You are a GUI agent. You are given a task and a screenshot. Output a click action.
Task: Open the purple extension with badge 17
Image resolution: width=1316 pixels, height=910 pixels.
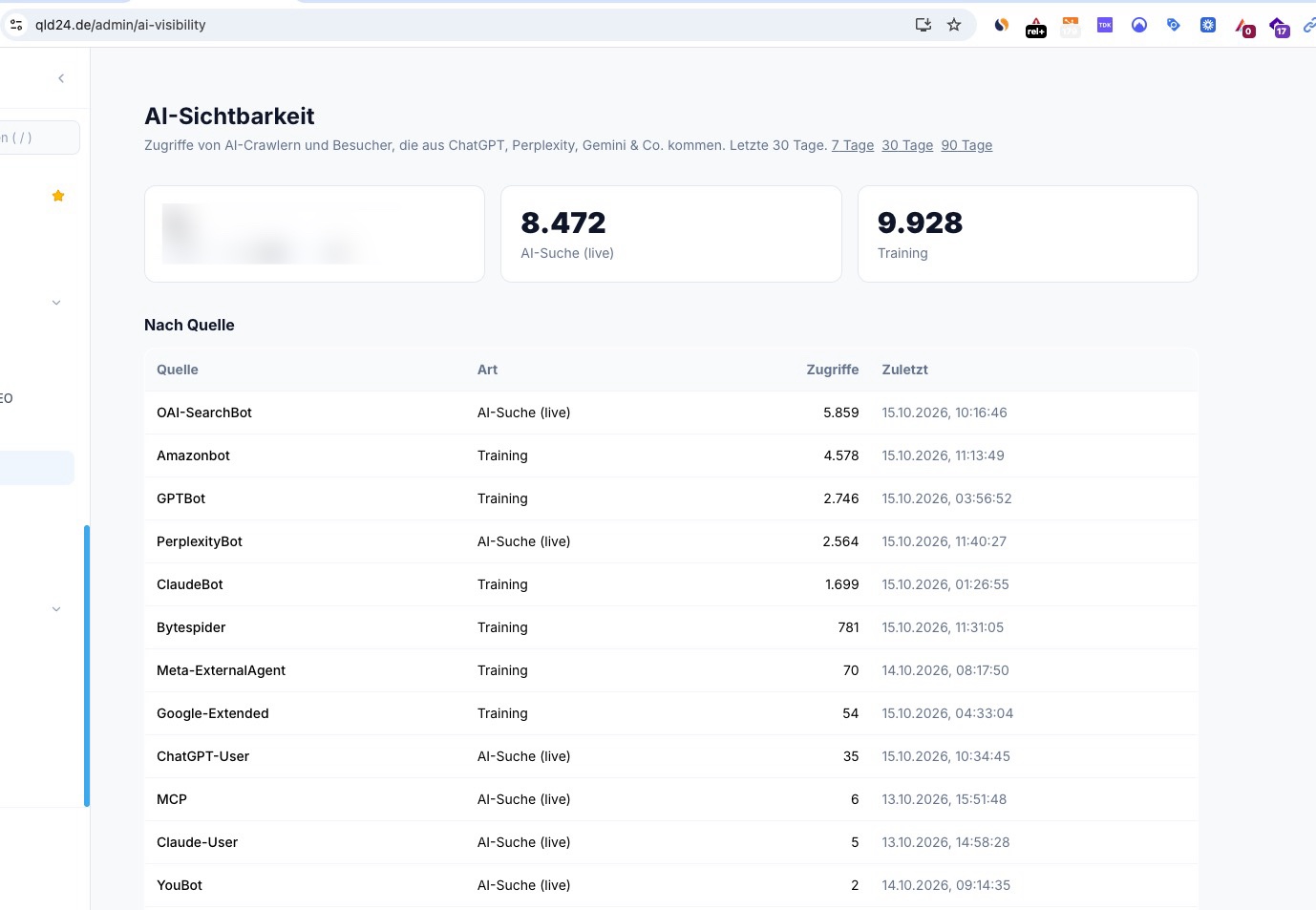pos(1279,27)
